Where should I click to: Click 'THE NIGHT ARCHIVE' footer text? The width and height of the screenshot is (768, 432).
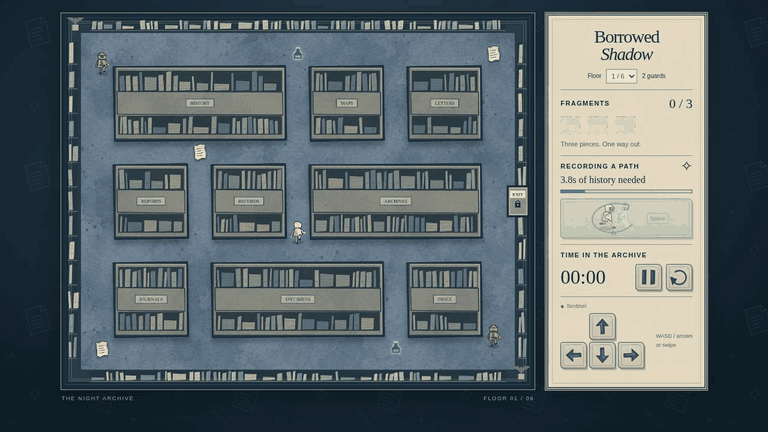[x=97, y=398]
